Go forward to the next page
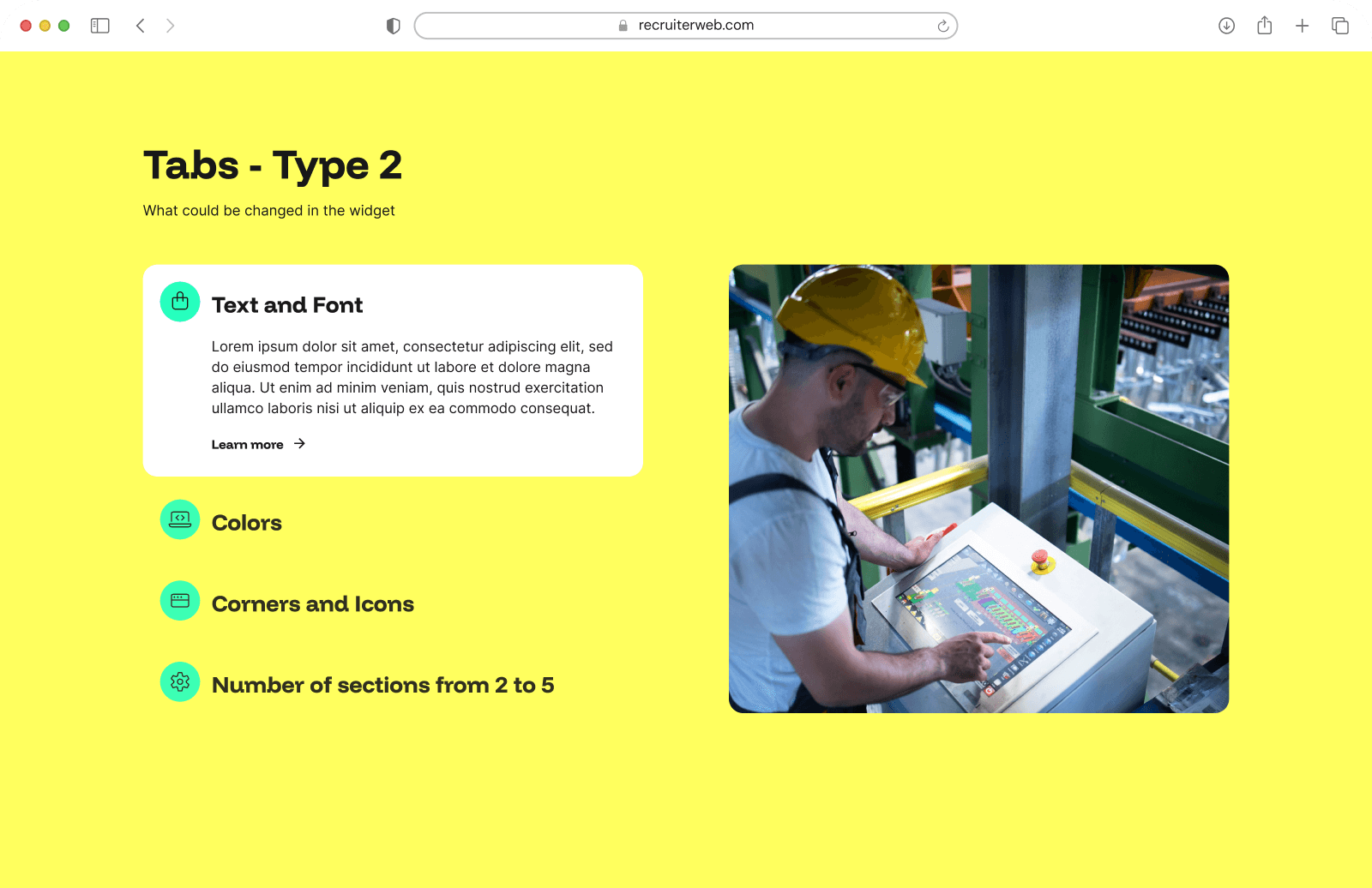 pos(171,26)
